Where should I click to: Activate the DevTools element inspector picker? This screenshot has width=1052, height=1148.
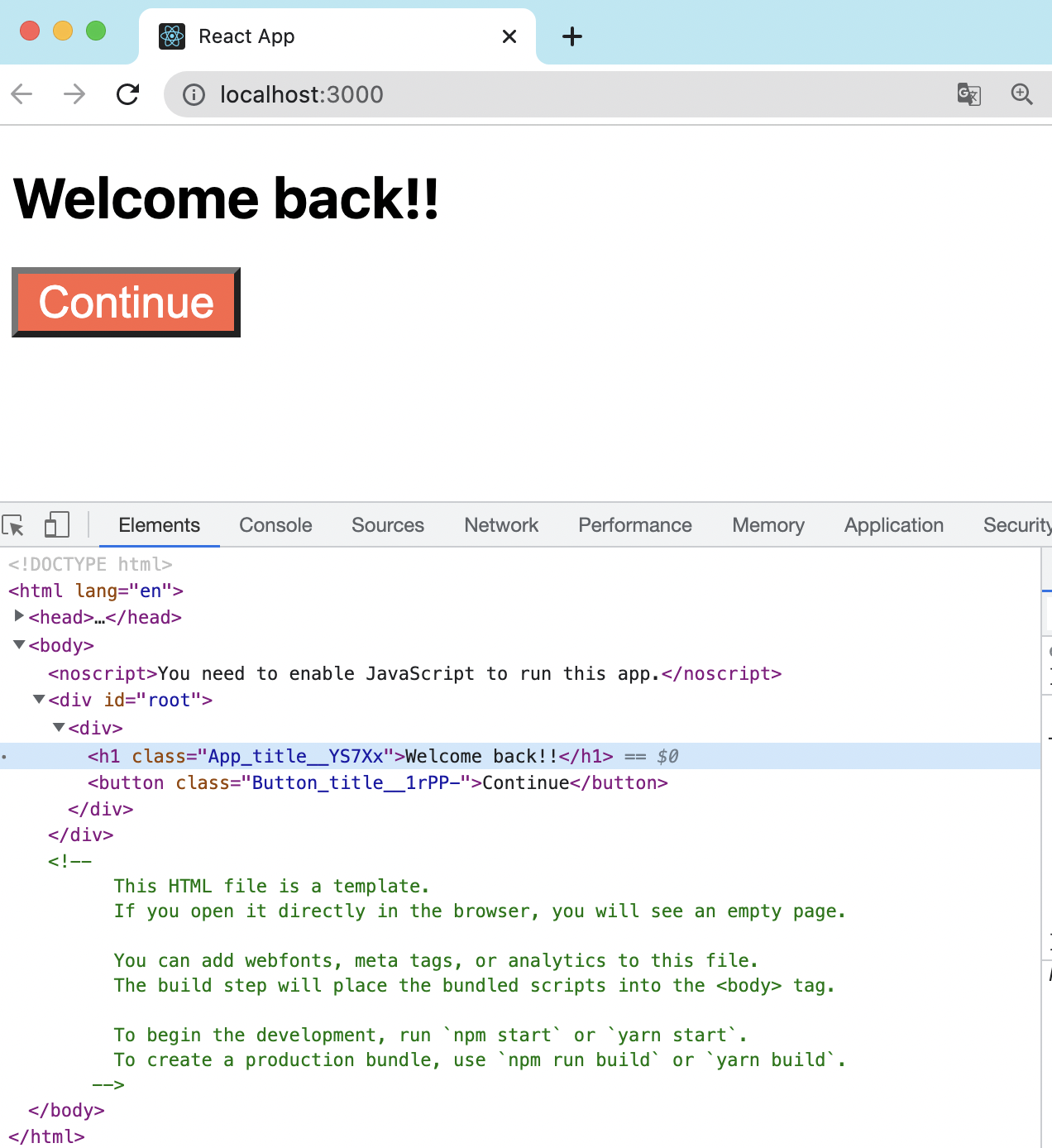14,525
